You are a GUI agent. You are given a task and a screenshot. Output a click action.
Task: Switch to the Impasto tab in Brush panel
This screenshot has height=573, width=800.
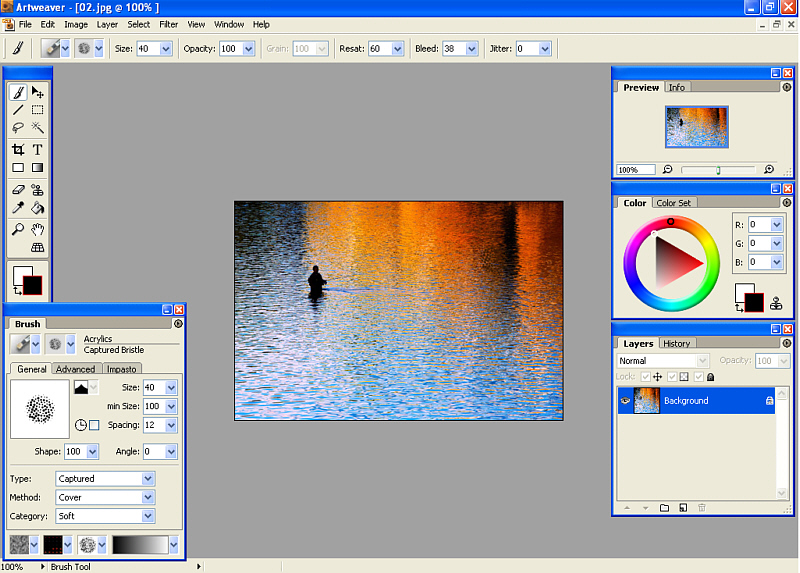click(121, 369)
